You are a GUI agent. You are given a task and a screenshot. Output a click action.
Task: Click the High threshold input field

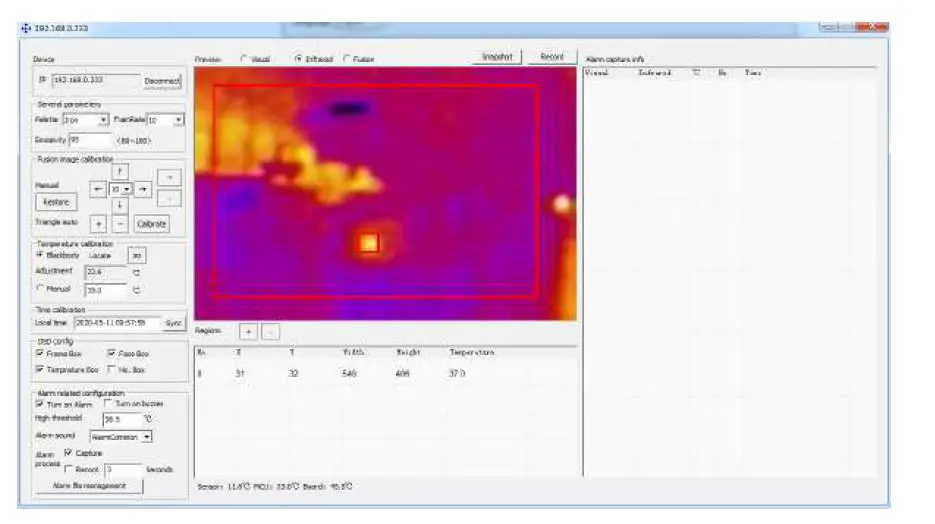click(123, 419)
